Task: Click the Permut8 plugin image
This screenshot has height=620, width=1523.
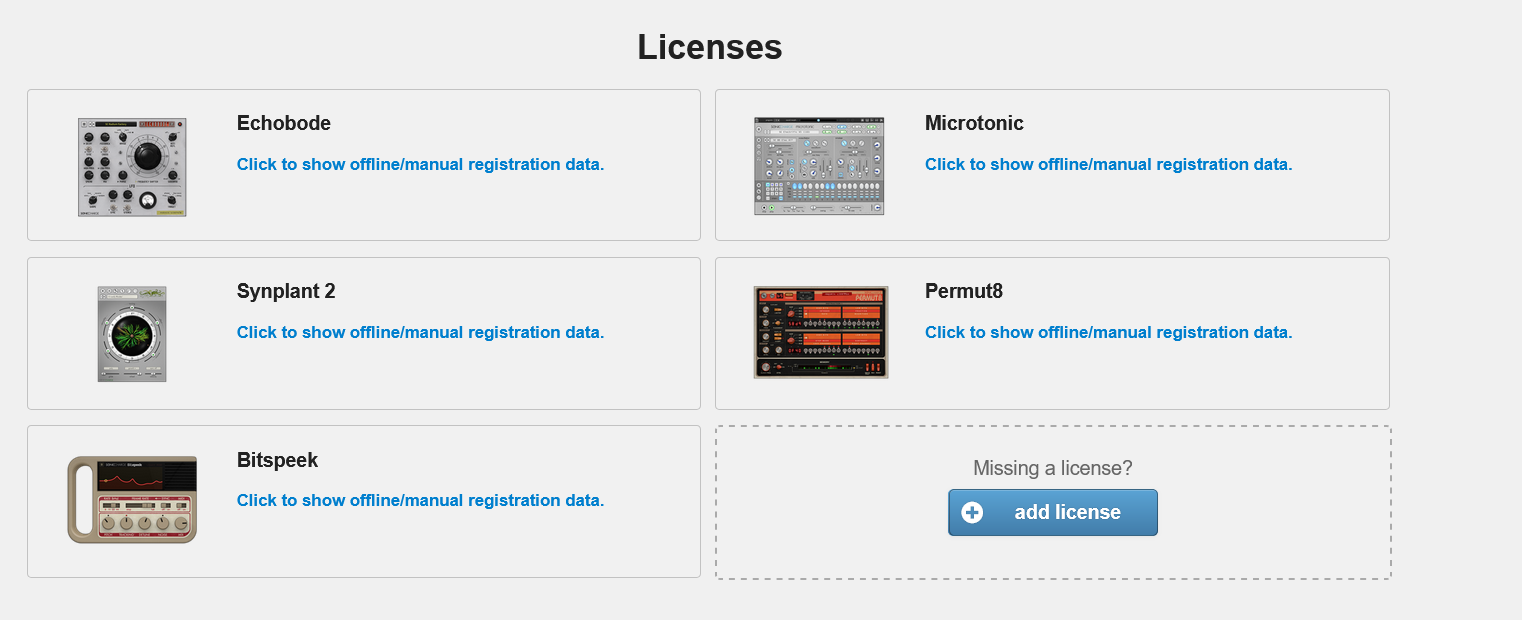Action: [821, 332]
